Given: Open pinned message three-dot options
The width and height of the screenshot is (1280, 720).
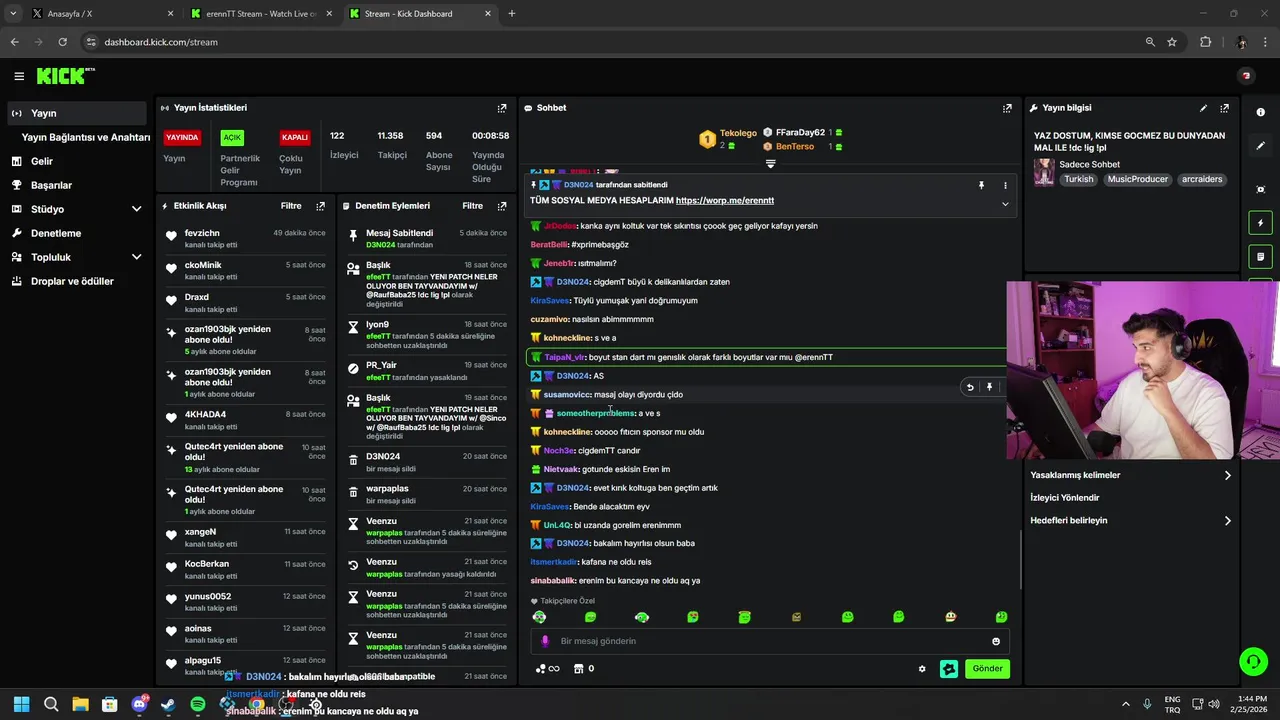Looking at the screenshot, I should pyautogui.click(x=1005, y=185).
